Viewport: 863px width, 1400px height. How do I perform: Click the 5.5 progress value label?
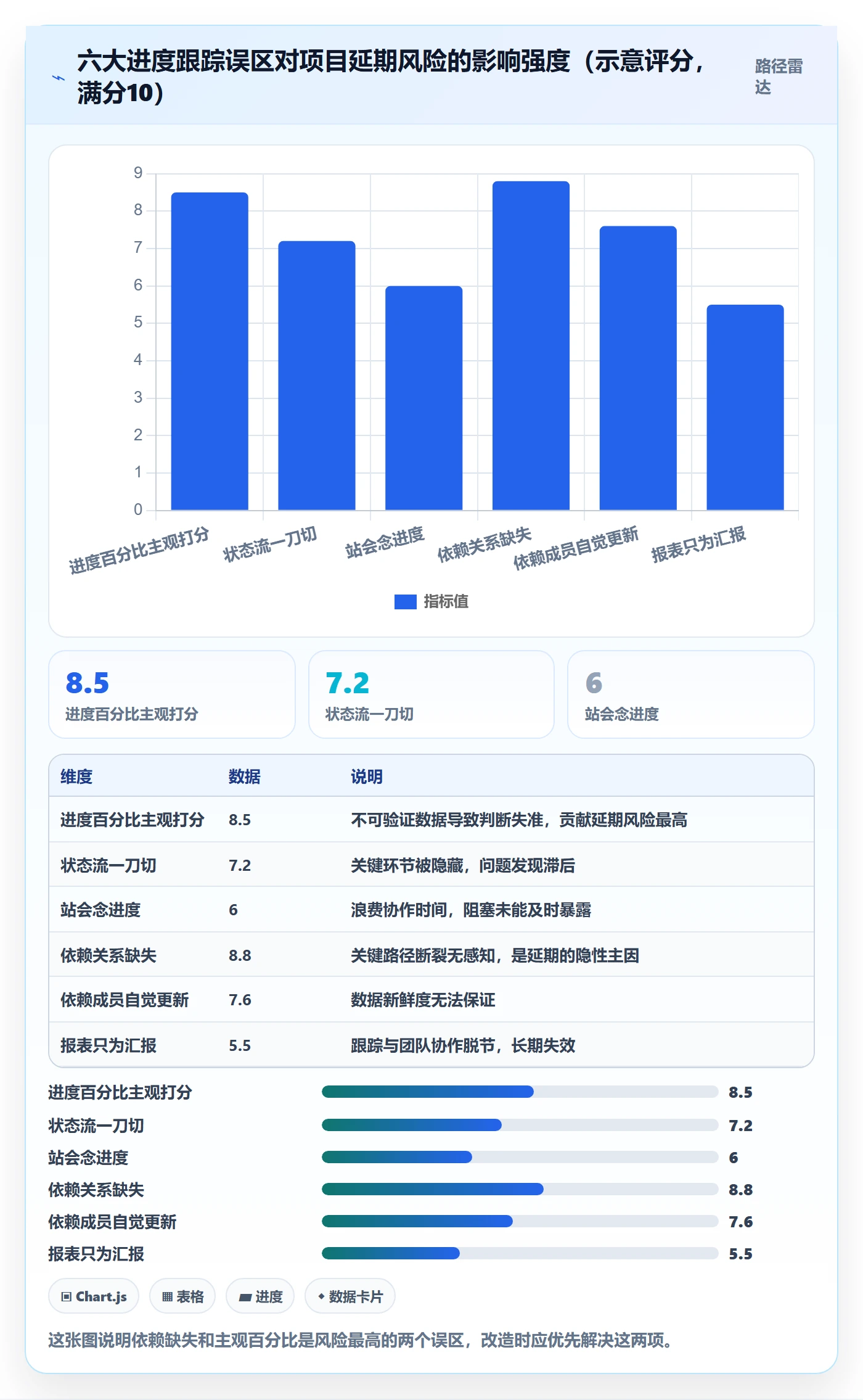coord(740,1254)
